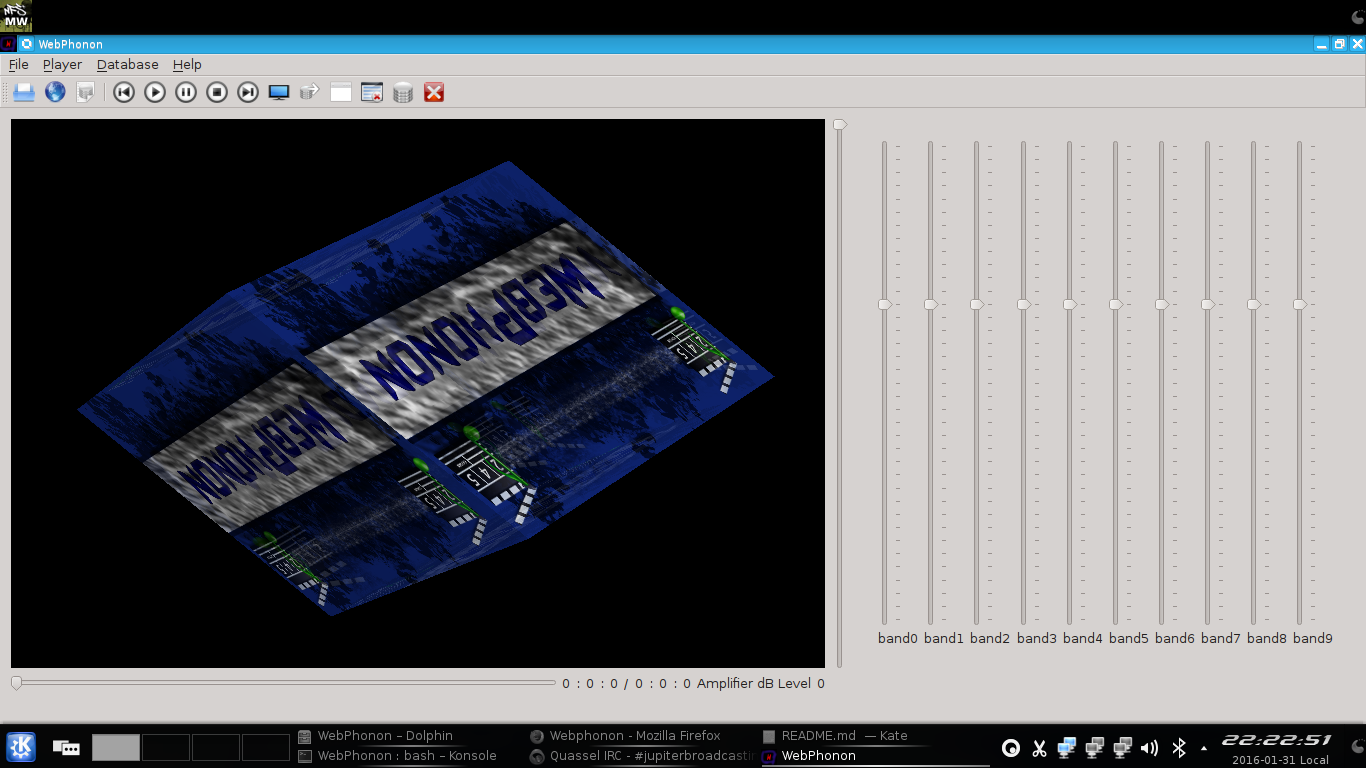Open the clipboard scissors tray icon
This screenshot has width=1366, height=768.
pos(1039,747)
